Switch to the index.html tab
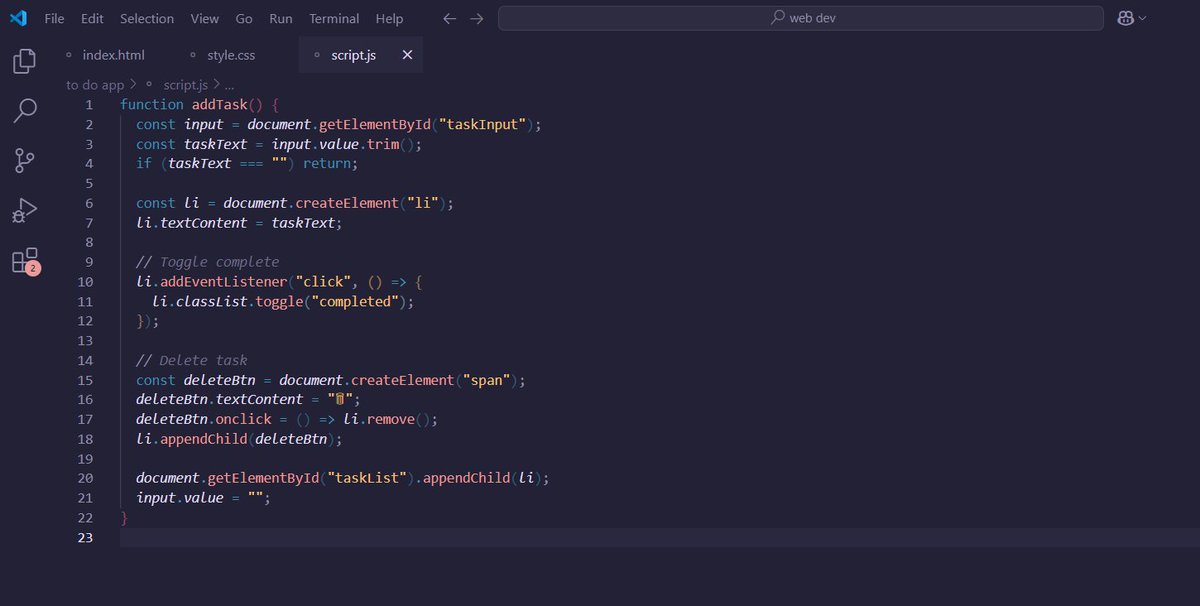Viewport: 1200px width, 606px height. pos(117,55)
